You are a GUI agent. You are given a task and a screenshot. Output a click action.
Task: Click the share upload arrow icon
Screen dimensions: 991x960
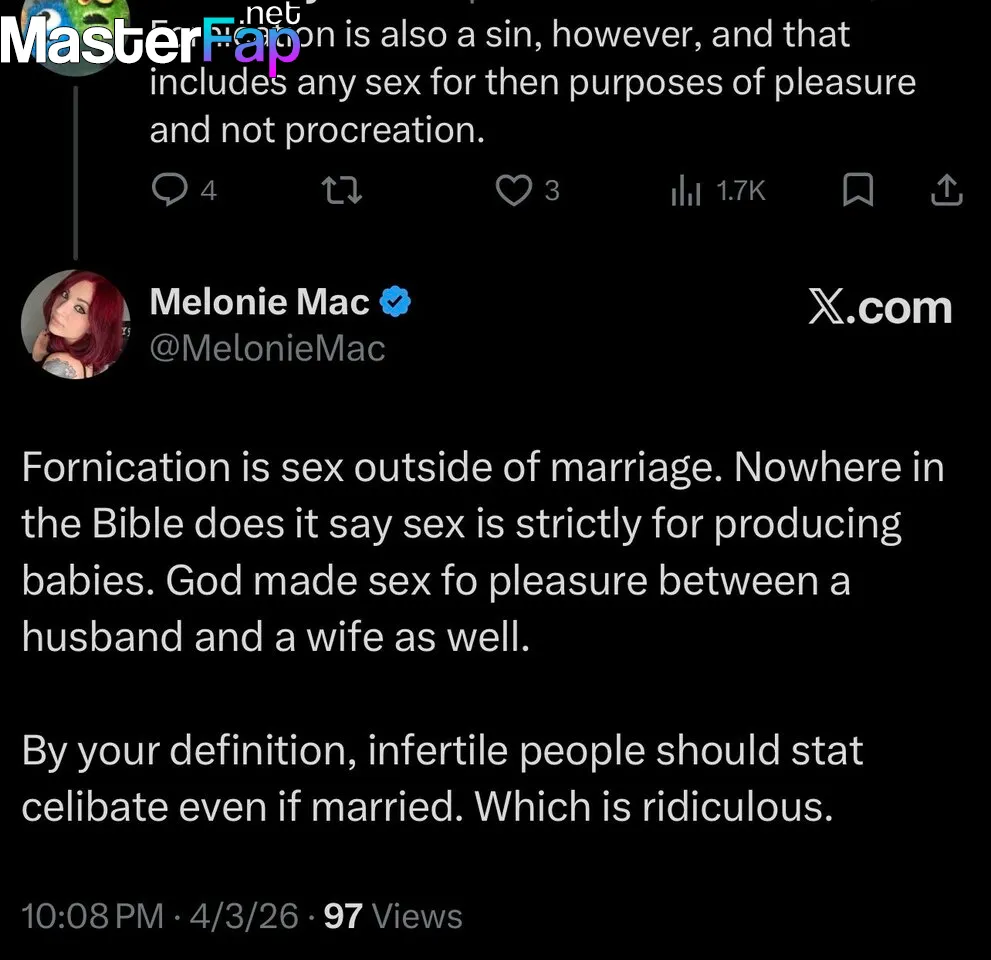click(946, 190)
